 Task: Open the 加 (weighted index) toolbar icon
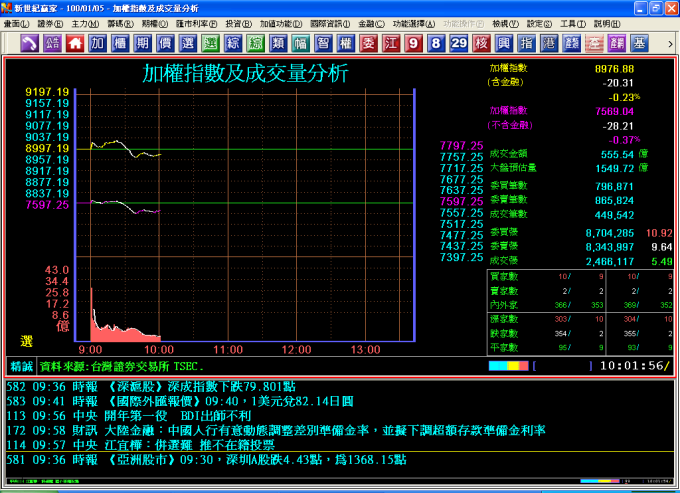point(97,43)
